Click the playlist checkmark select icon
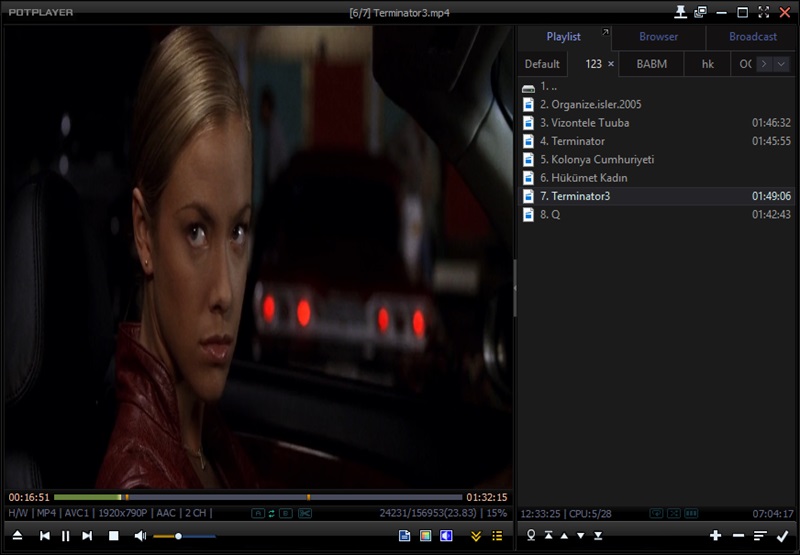 [782, 536]
